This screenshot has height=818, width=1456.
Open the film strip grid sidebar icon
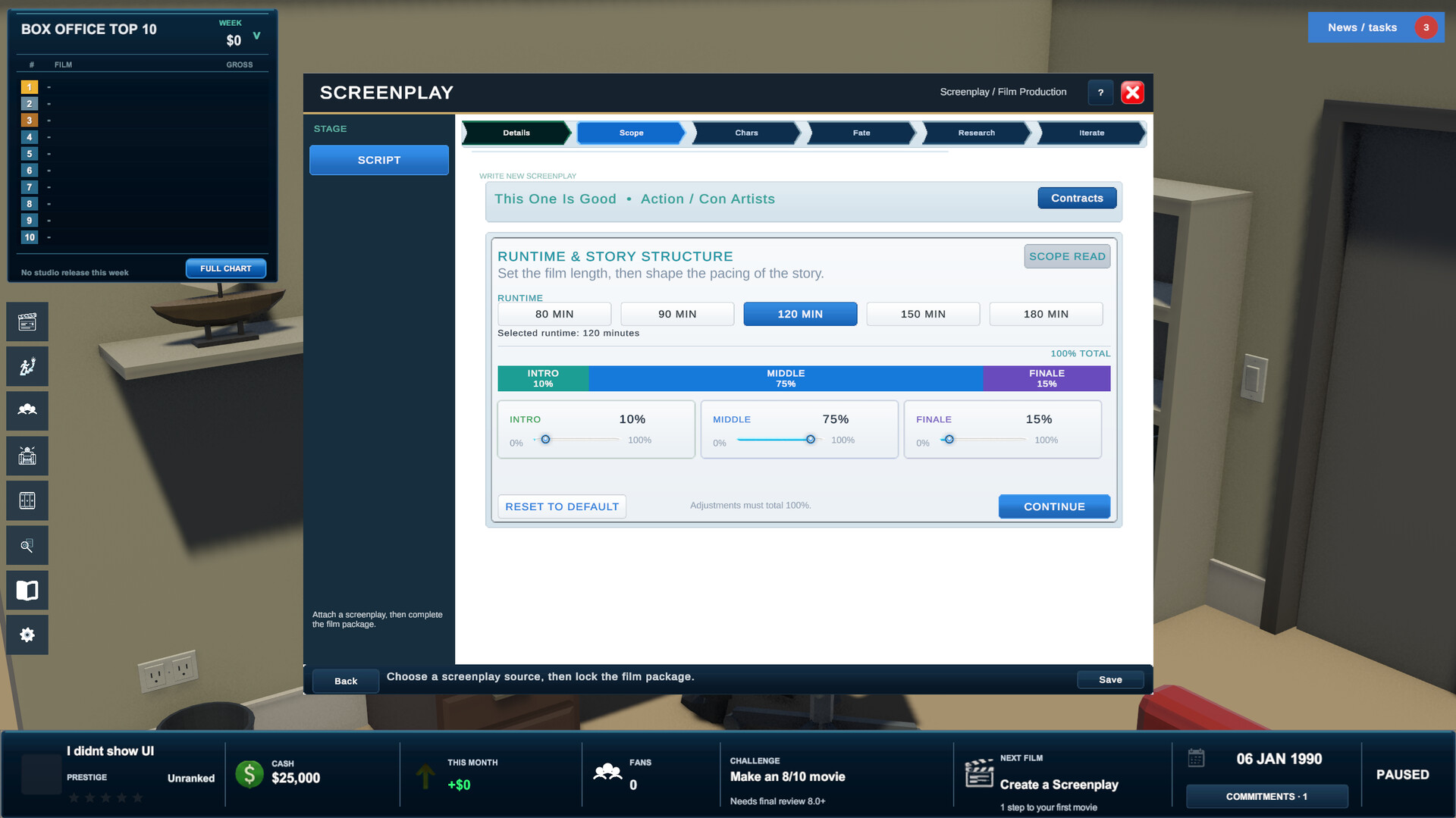coord(27,501)
